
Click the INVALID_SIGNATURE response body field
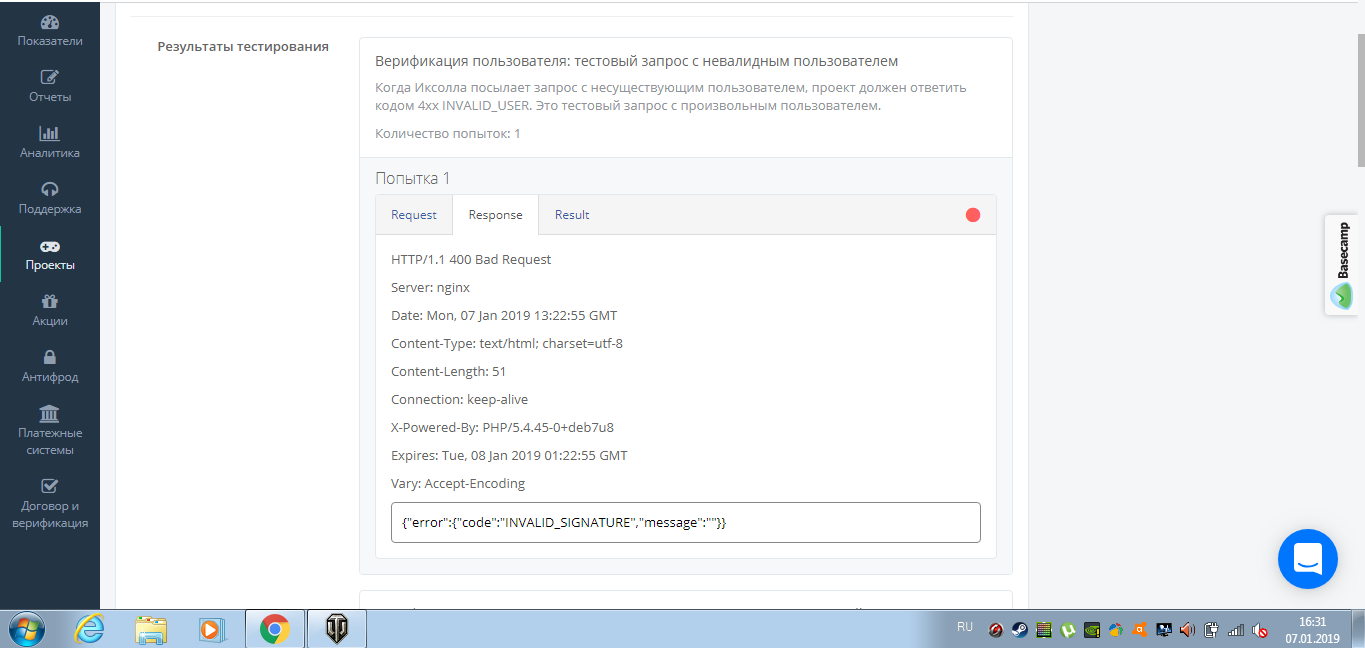685,522
